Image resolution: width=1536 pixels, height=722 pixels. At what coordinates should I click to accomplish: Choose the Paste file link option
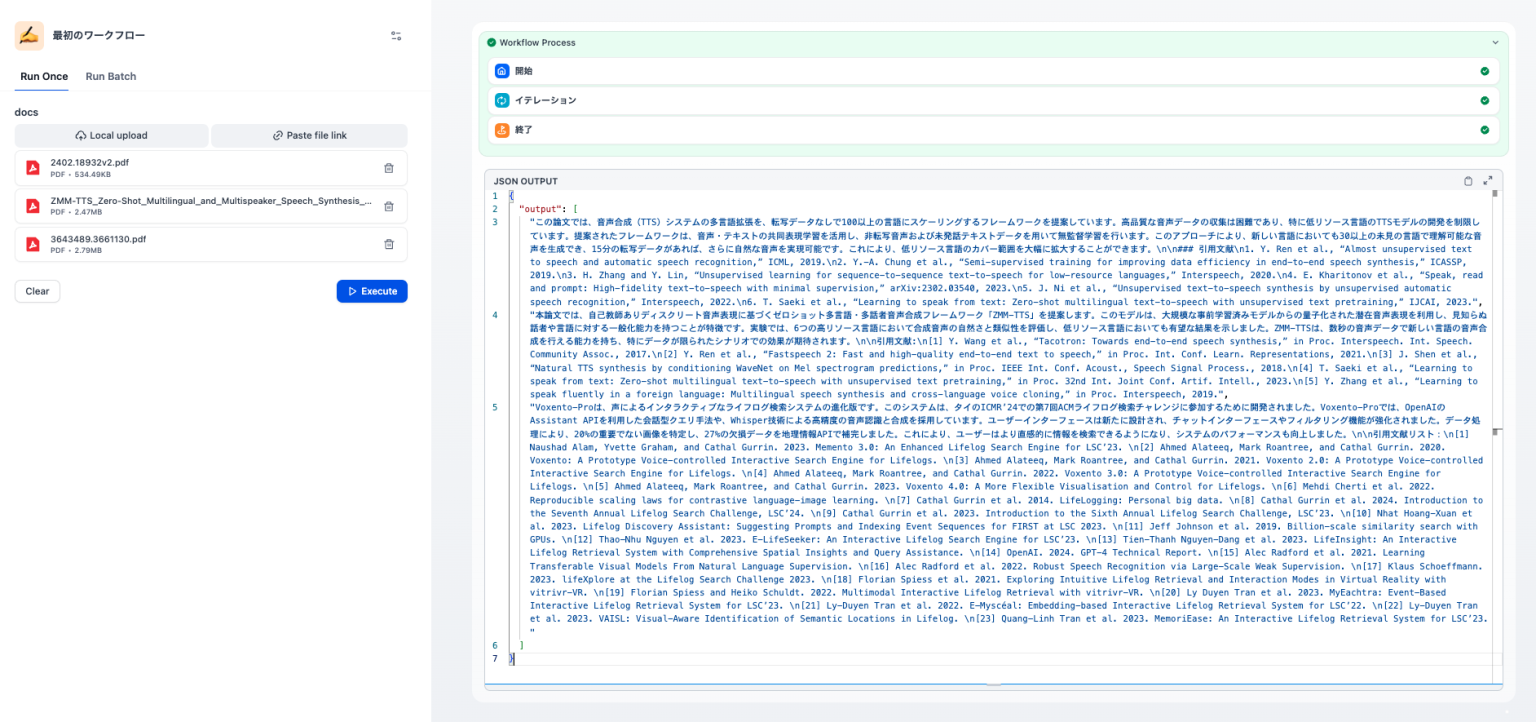[309, 136]
